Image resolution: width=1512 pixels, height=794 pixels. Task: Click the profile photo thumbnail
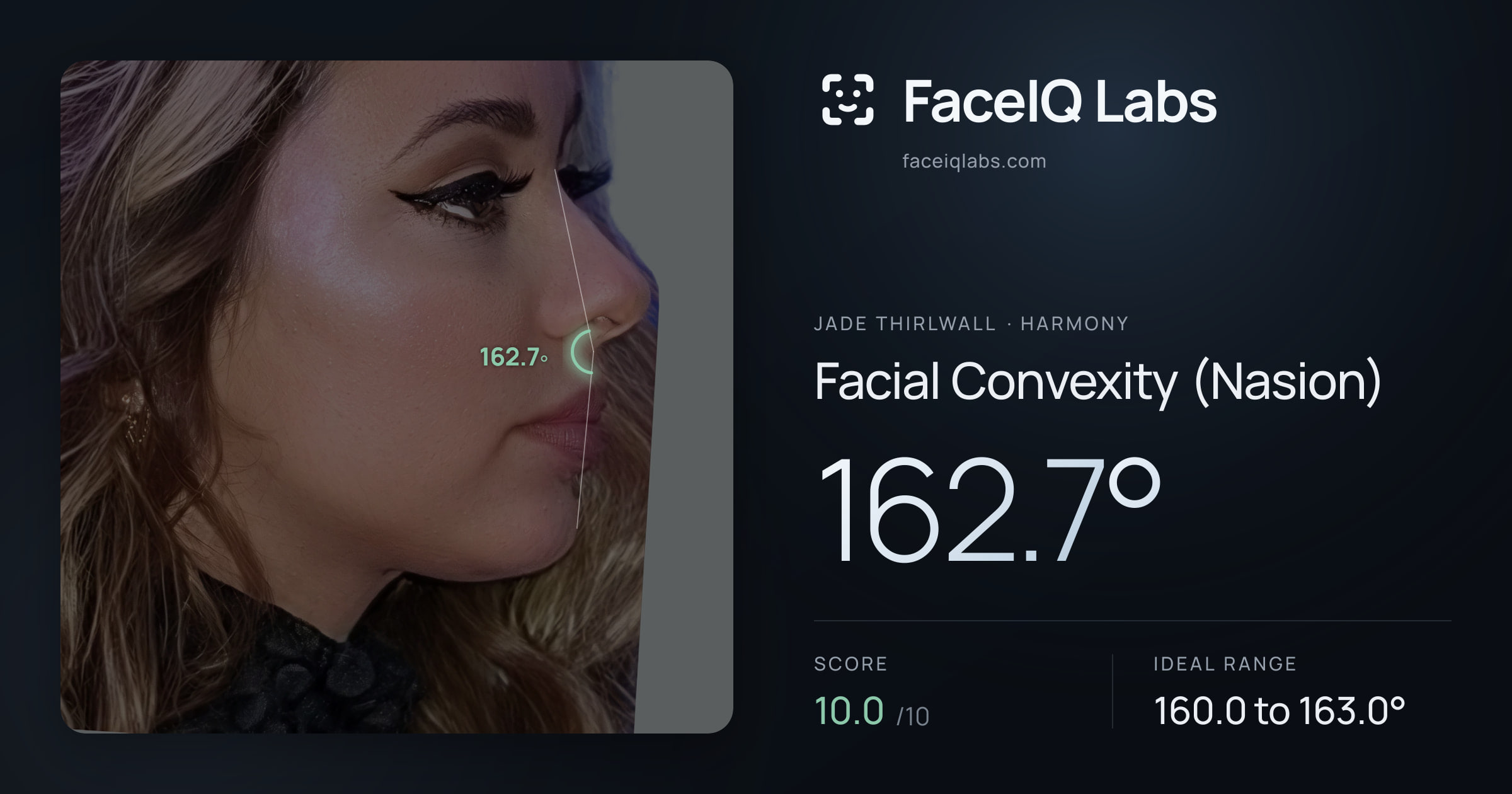(x=397, y=397)
